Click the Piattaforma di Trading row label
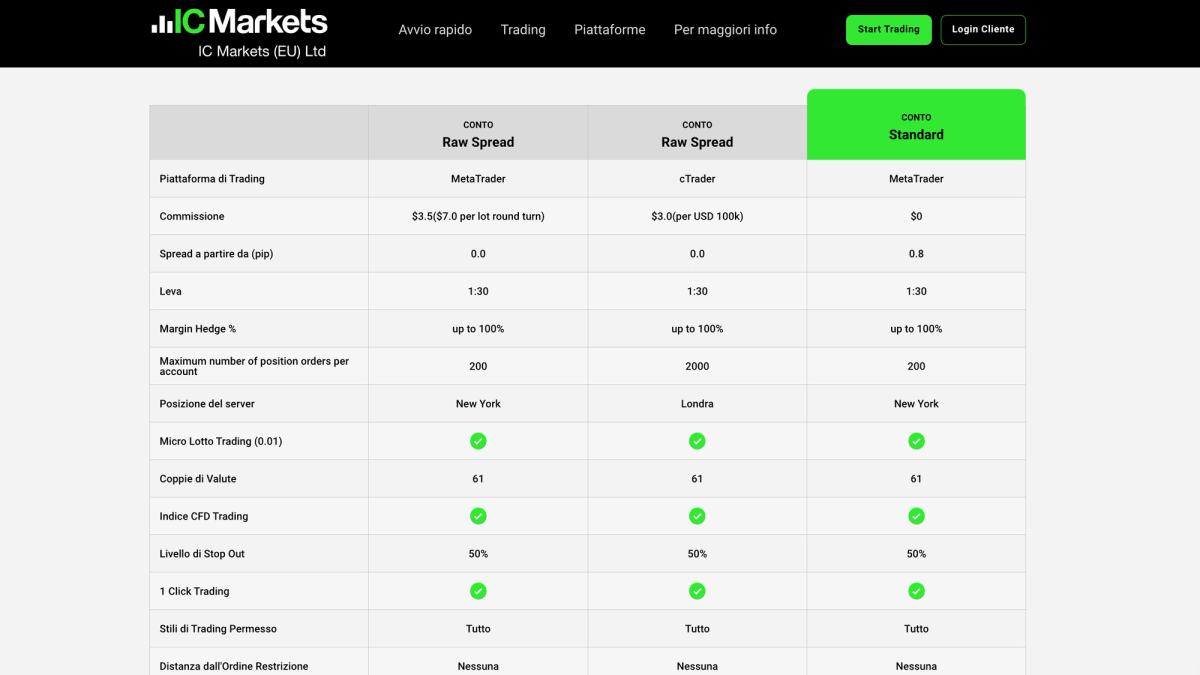The width and height of the screenshot is (1200, 675). 212,179
